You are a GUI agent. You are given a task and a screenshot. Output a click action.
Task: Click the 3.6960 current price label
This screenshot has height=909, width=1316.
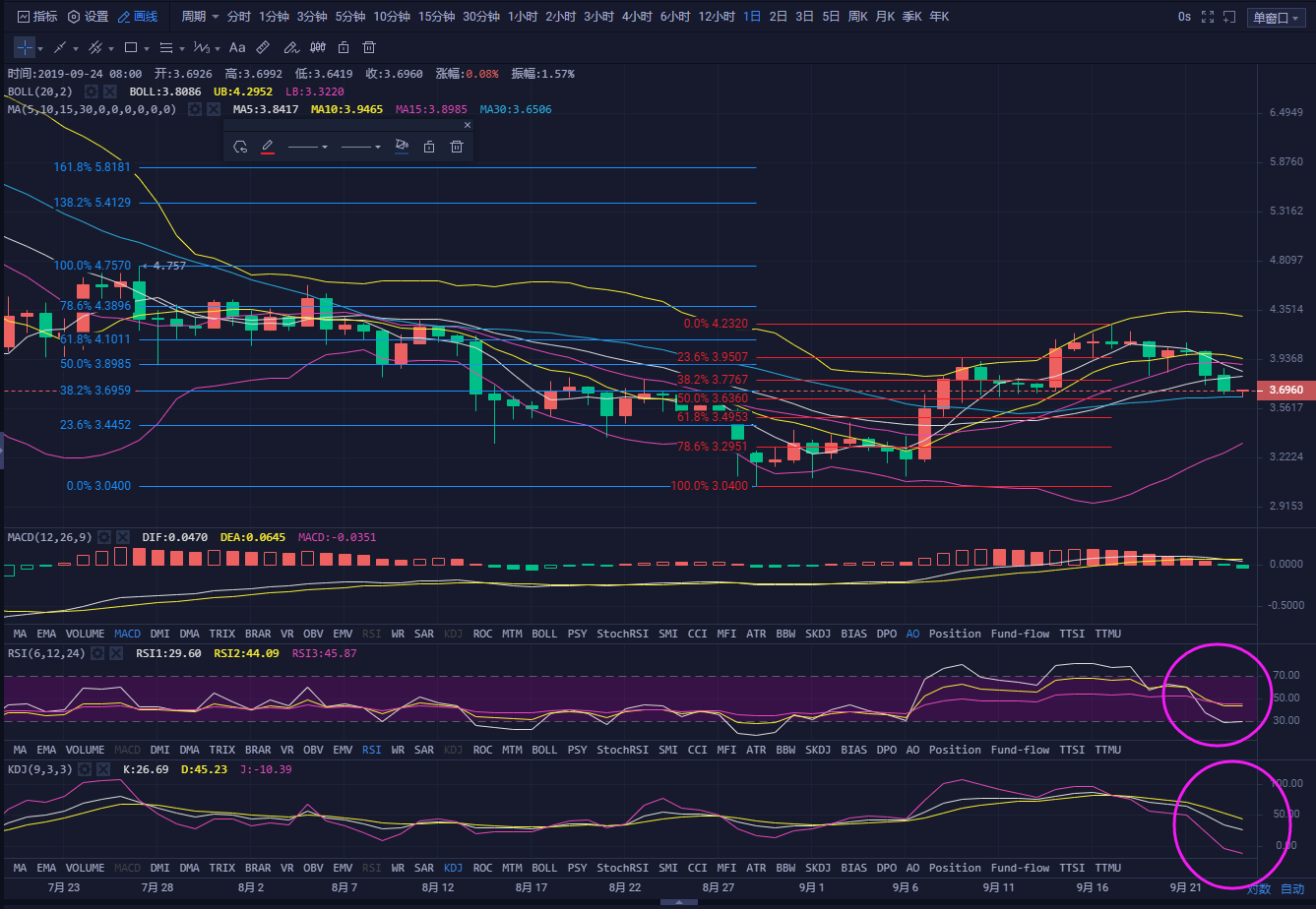click(x=1285, y=391)
